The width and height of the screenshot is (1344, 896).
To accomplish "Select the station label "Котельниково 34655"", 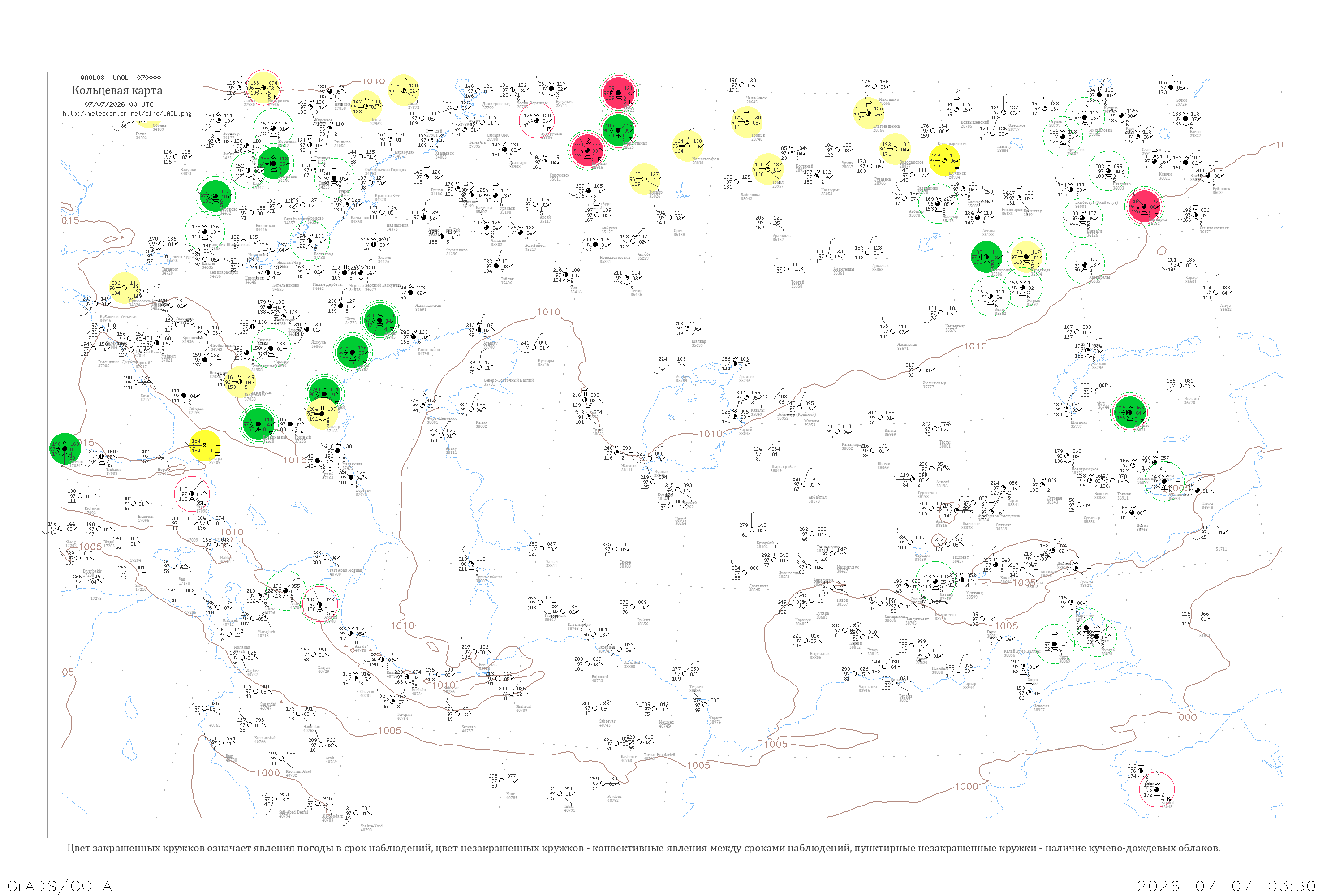I will [286, 287].
